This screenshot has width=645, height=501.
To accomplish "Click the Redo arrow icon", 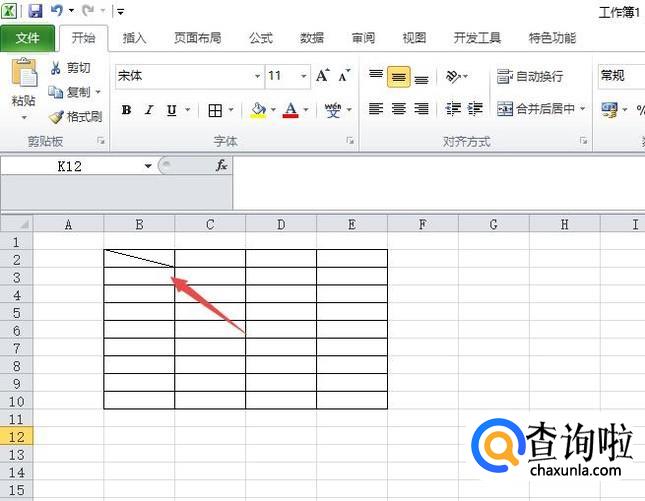I will [x=87, y=10].
